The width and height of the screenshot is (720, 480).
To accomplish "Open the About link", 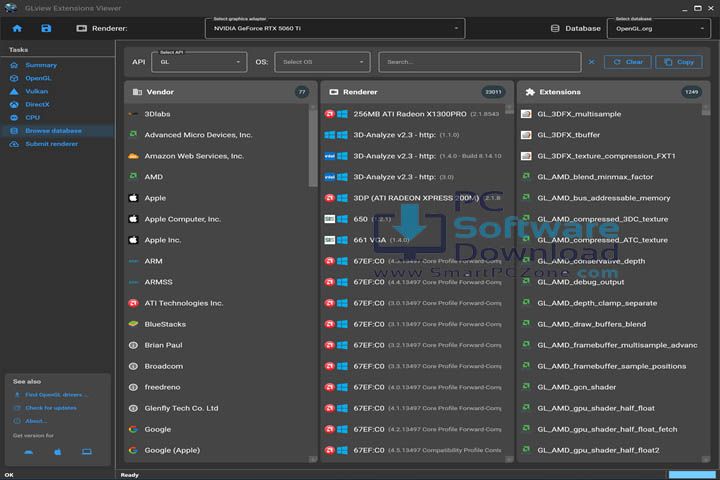I will [x=36, y=421].
